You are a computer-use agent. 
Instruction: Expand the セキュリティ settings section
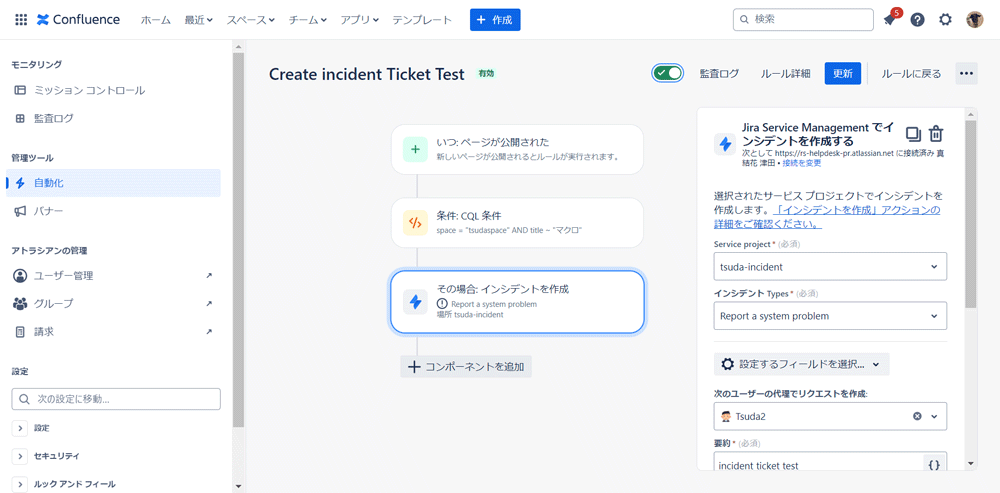coord(20,456)
